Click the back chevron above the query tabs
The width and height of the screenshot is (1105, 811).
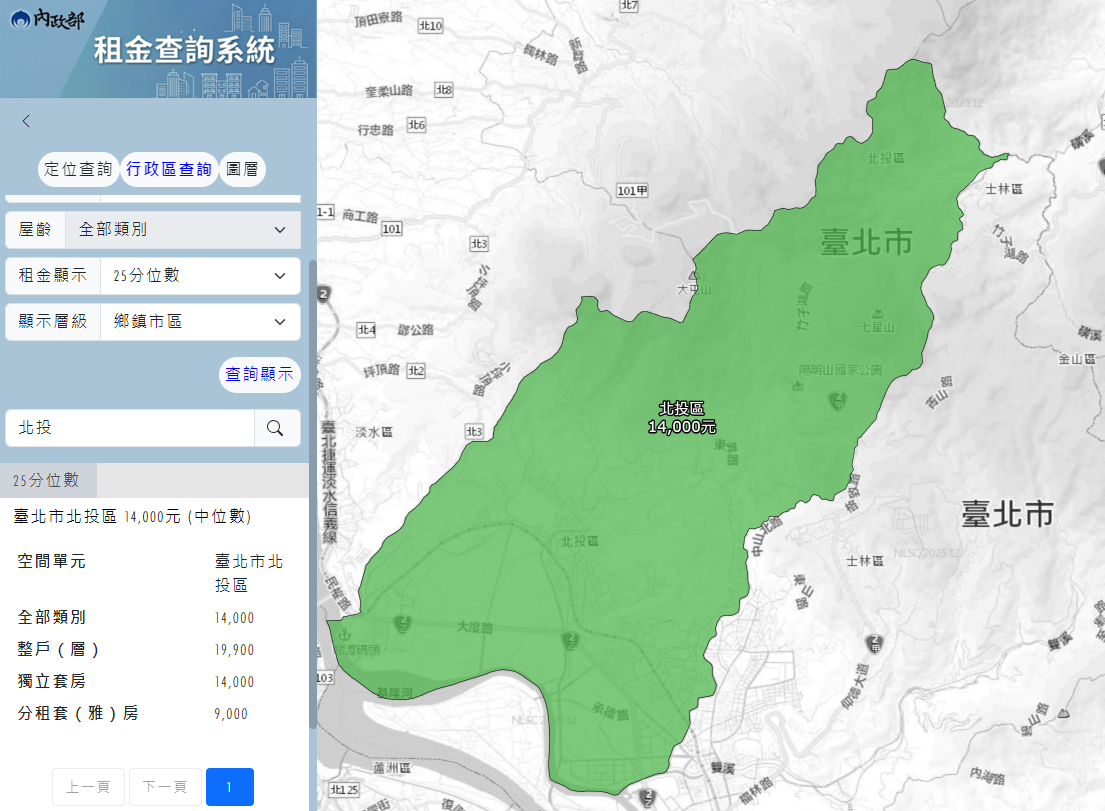(x=26, y=120)
